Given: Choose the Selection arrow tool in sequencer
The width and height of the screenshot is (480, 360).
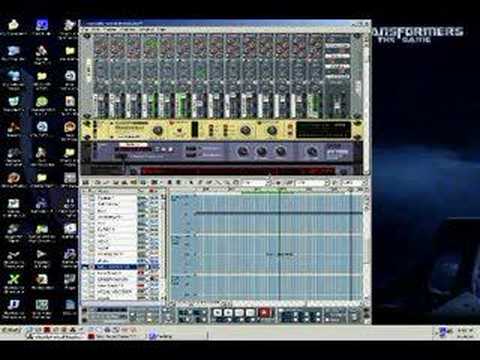Looking at the screenshot, I should coord(192,182).
